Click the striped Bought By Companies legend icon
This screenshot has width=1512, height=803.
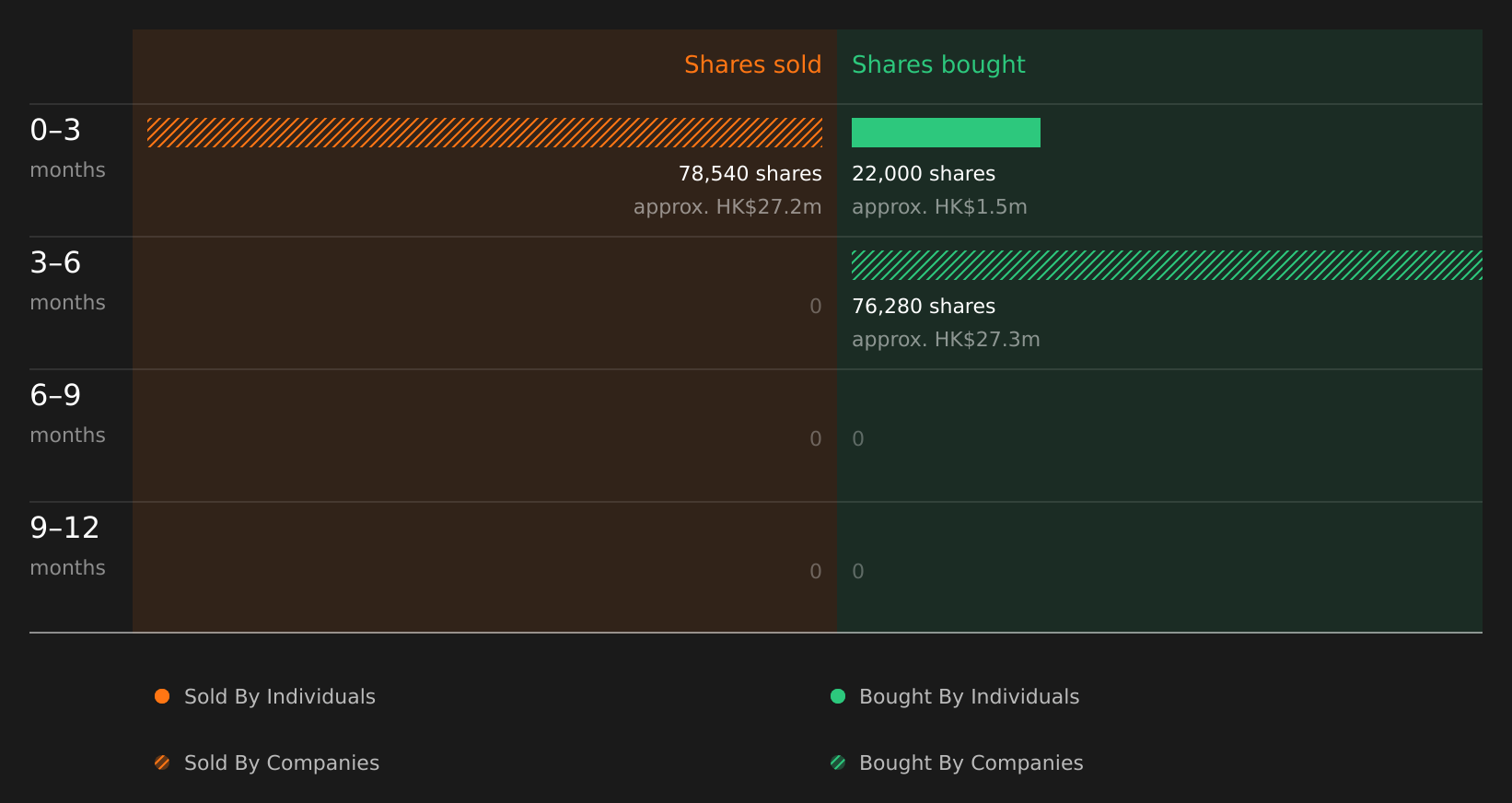(x=838, y=762)
